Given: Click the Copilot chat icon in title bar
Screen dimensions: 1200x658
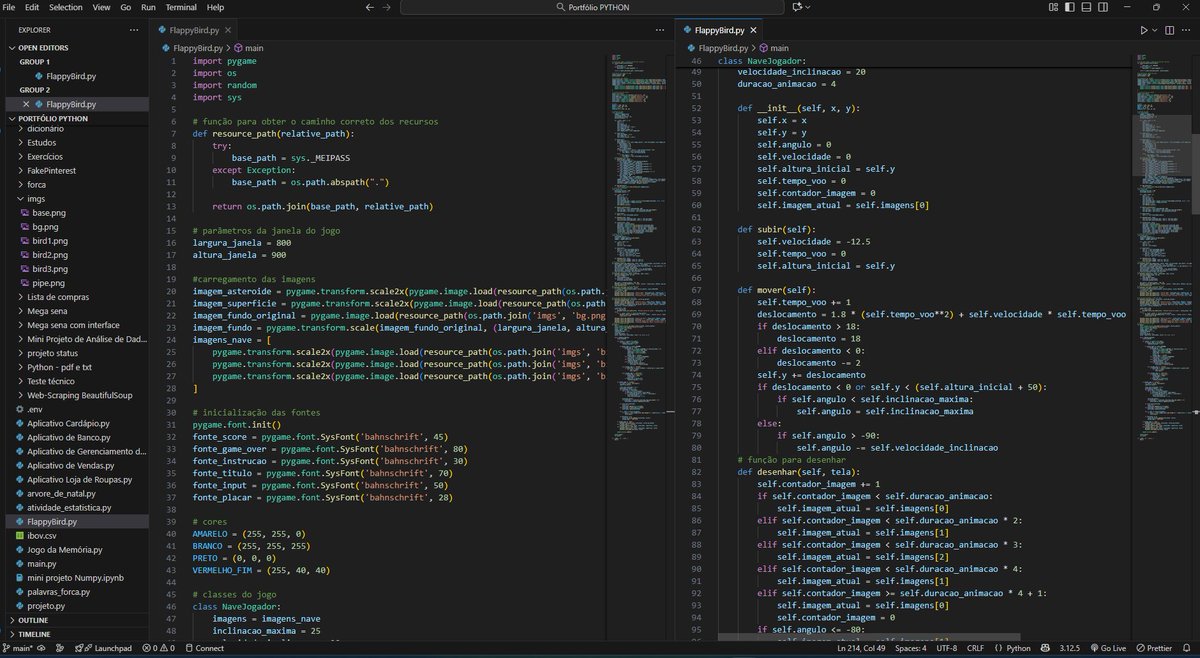Looking at the screenshot, I should (795, 7).
